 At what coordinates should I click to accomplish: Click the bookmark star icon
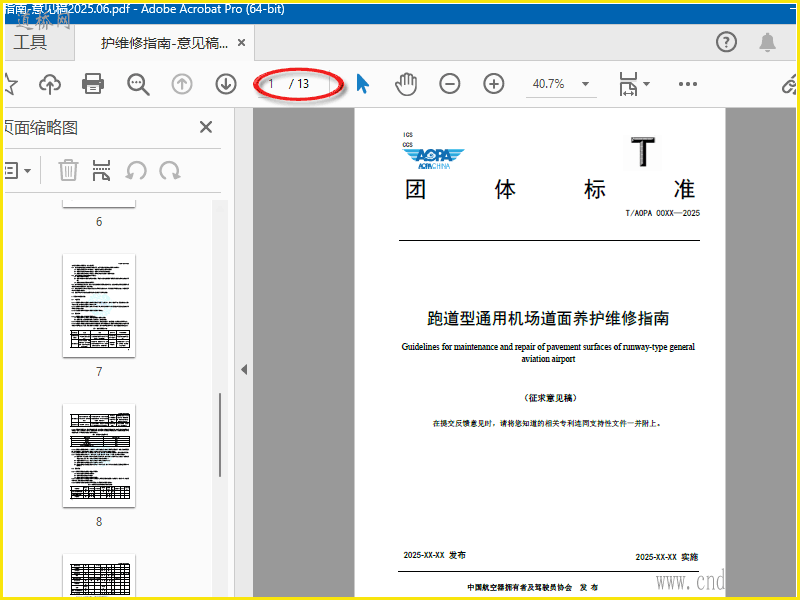(x=10, y=84)
